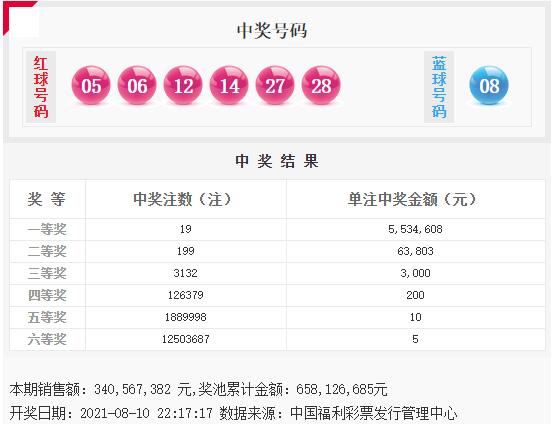Click red ball number 27
The width and height of the screenshot is (553, 424).
(x=275, y=85)
